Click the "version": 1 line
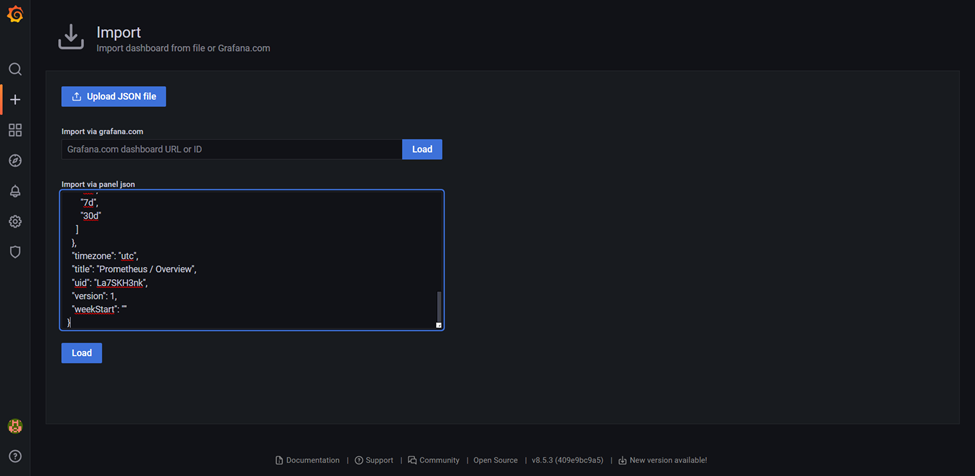The image size is (975, 476). coord(94,296)
